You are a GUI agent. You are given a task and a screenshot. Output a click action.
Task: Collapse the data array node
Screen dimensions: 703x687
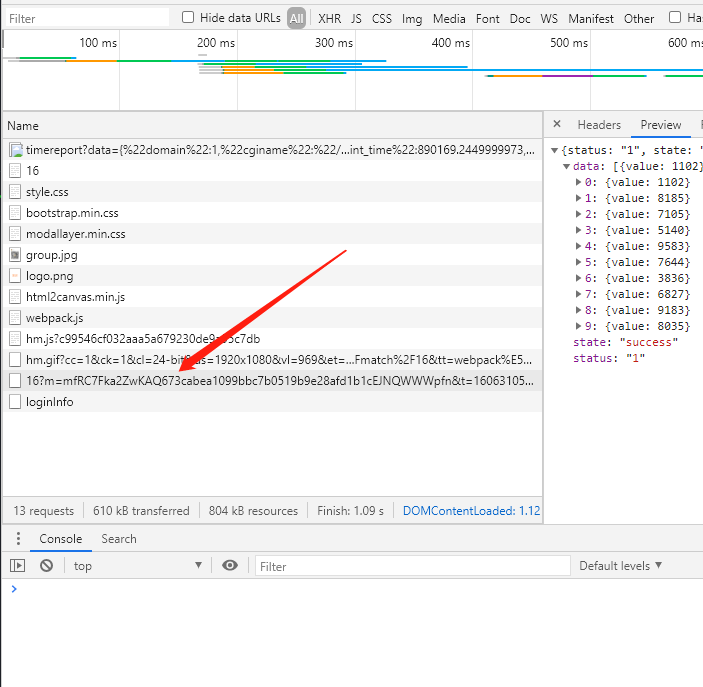pos(566,166)
